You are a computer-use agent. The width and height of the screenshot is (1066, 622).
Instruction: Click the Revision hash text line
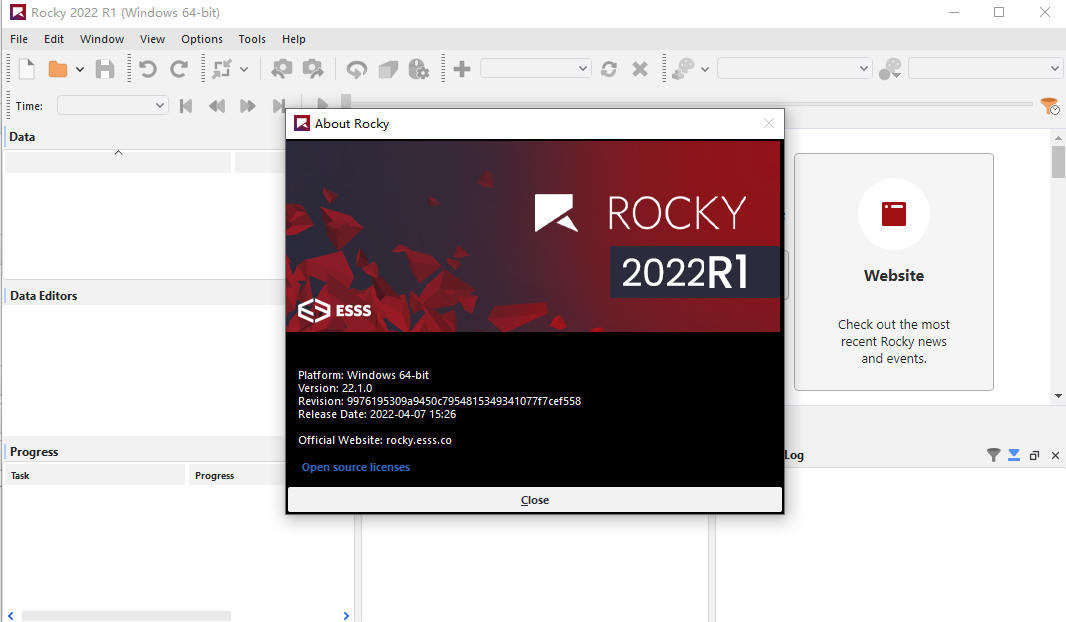(x=439, y=401)
